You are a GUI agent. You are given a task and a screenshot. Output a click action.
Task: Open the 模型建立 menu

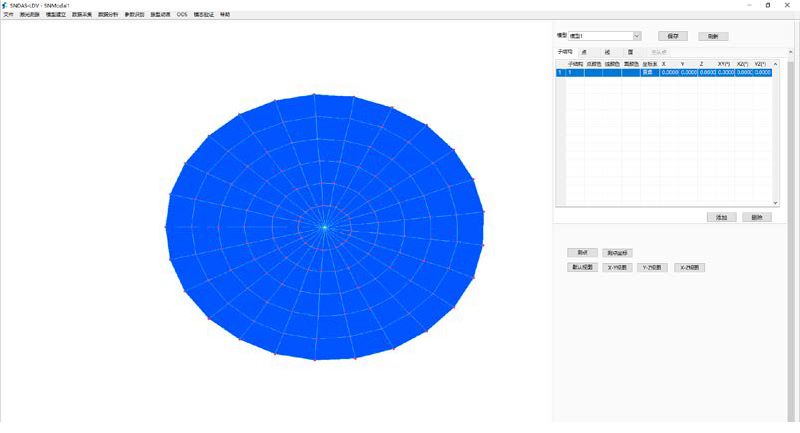pyautogui.click(x=57, y=15)
